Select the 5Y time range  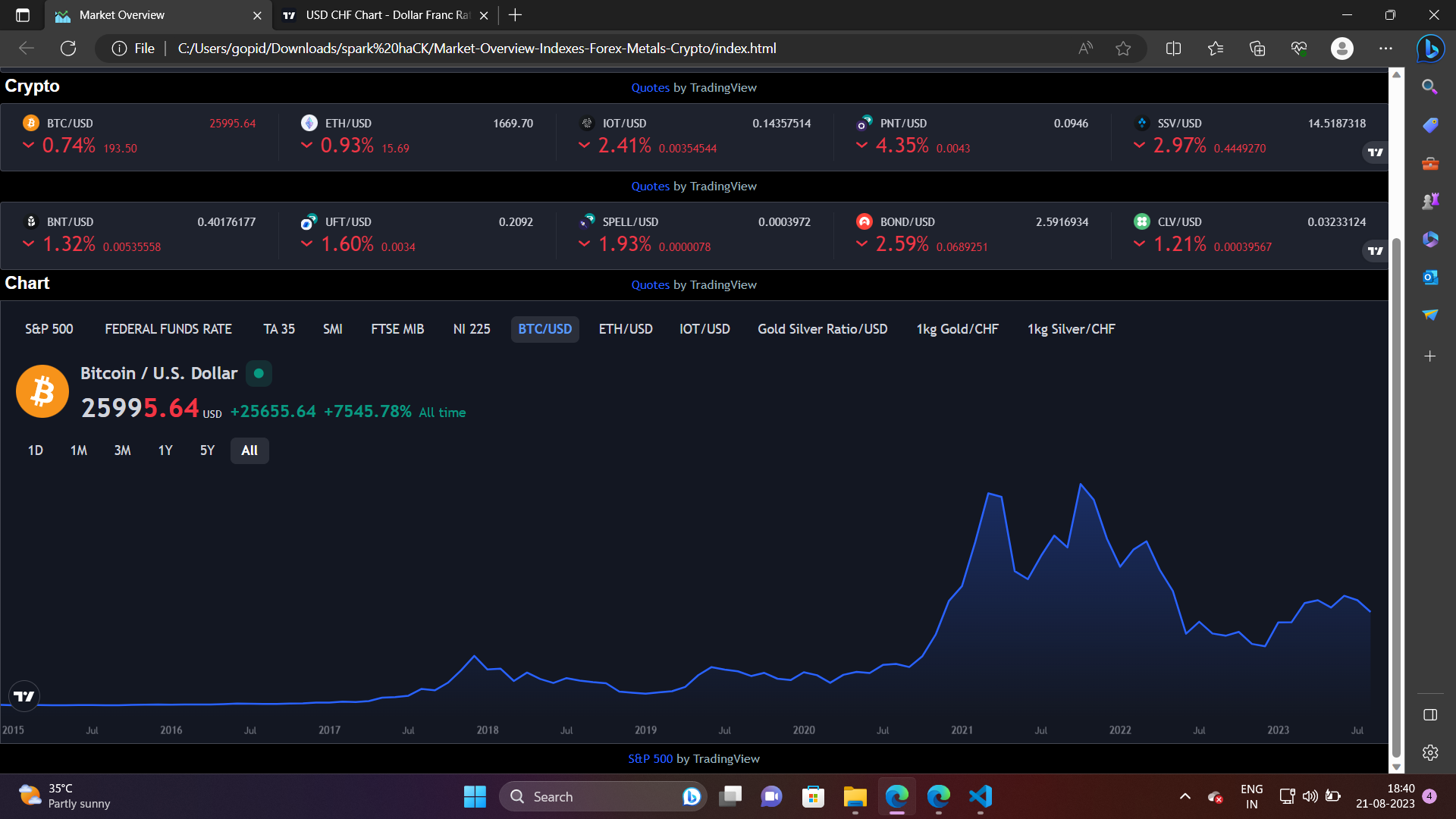(207, 450)
